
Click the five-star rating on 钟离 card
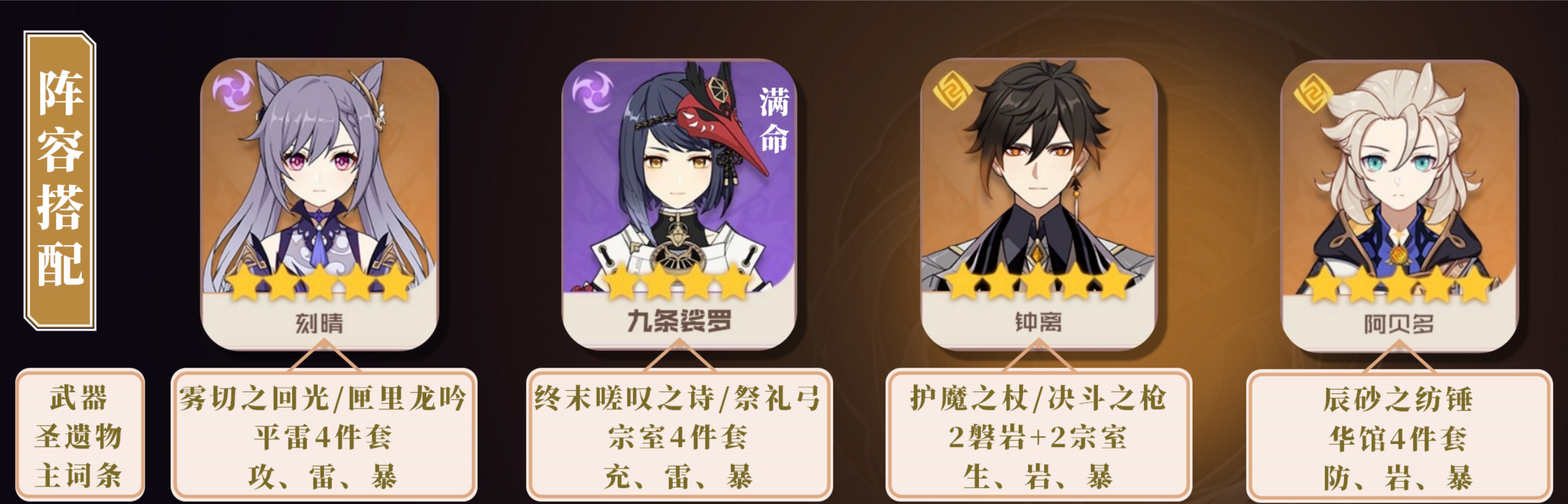pos(1039,283)
